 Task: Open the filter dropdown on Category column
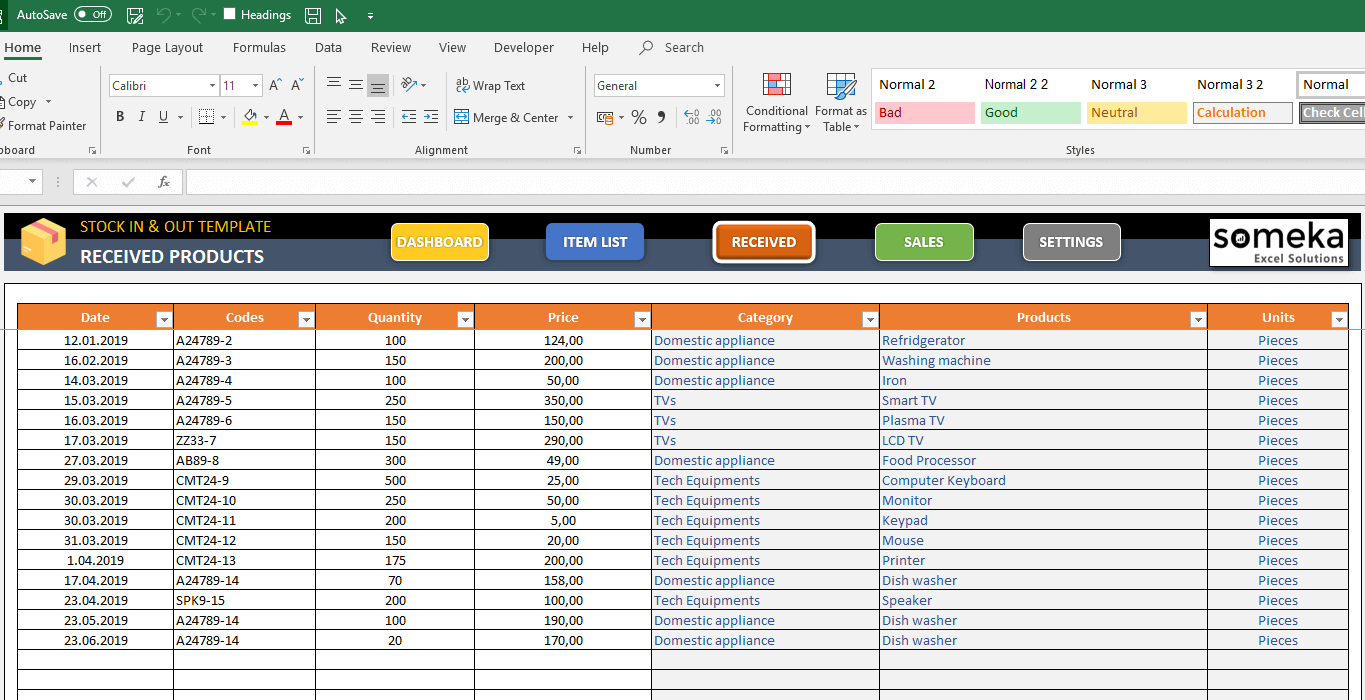tap(869, 318)
